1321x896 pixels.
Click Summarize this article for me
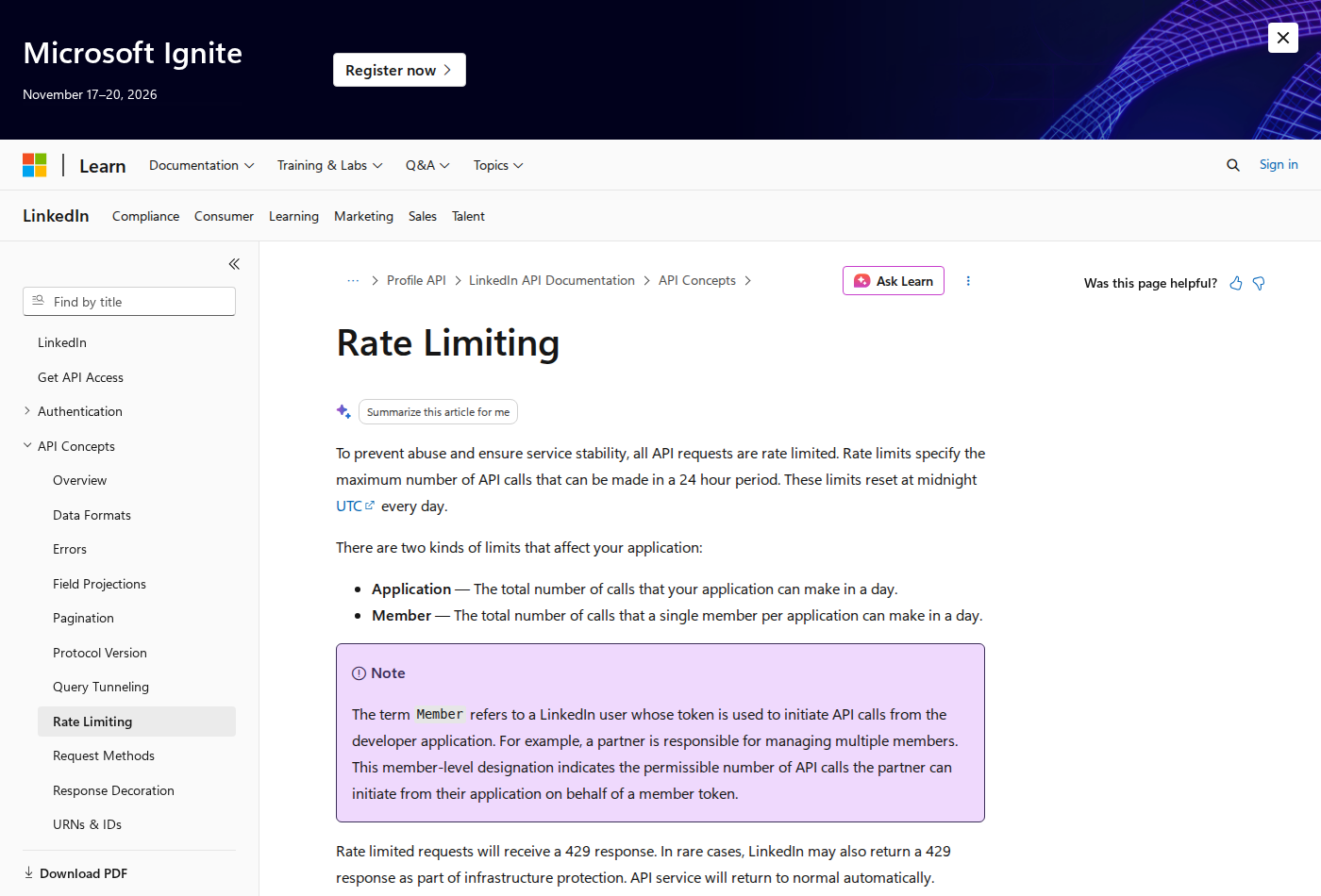(x=438, y=412)
